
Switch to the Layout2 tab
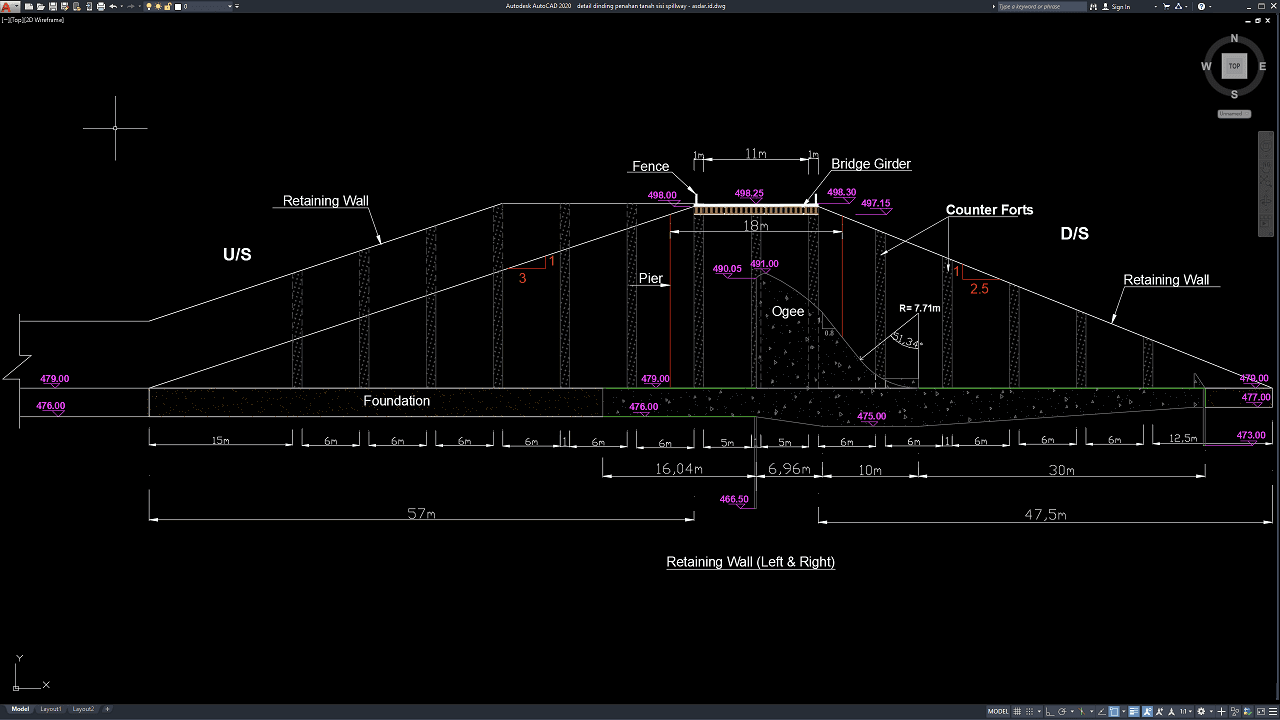pos(83,709)
